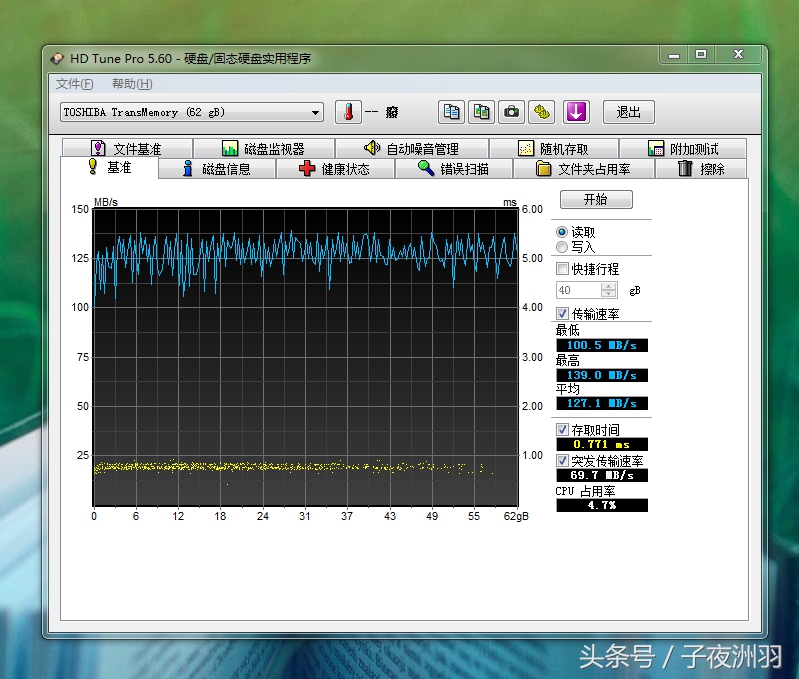Screen dimensions: 799x679
Task: Click the short stroke size spinner arrows
Action: pos(609,290)
